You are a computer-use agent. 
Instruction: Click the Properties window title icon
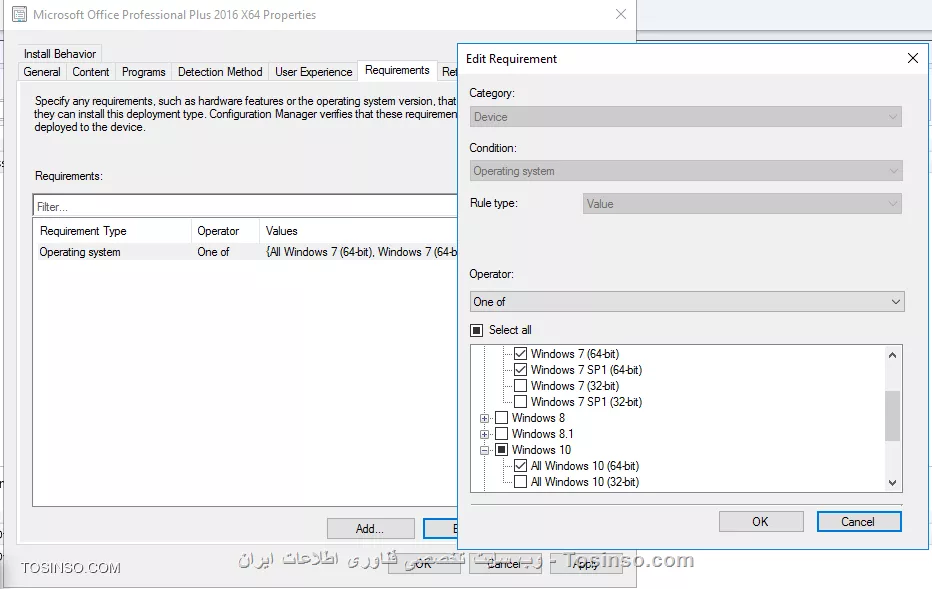[x=20, y=14]
